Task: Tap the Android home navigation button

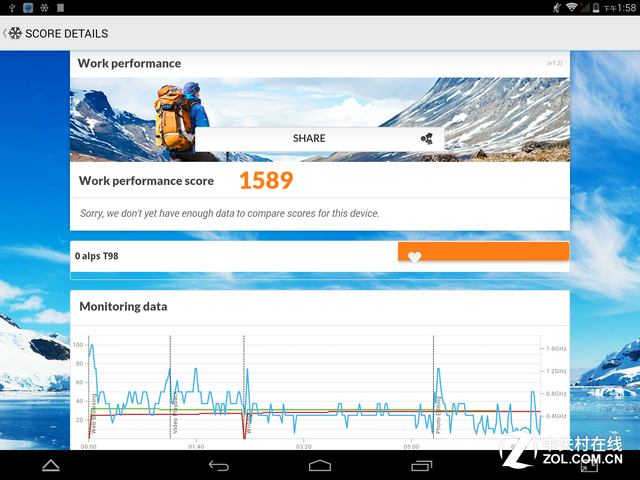Action: [x=320, y=465]
